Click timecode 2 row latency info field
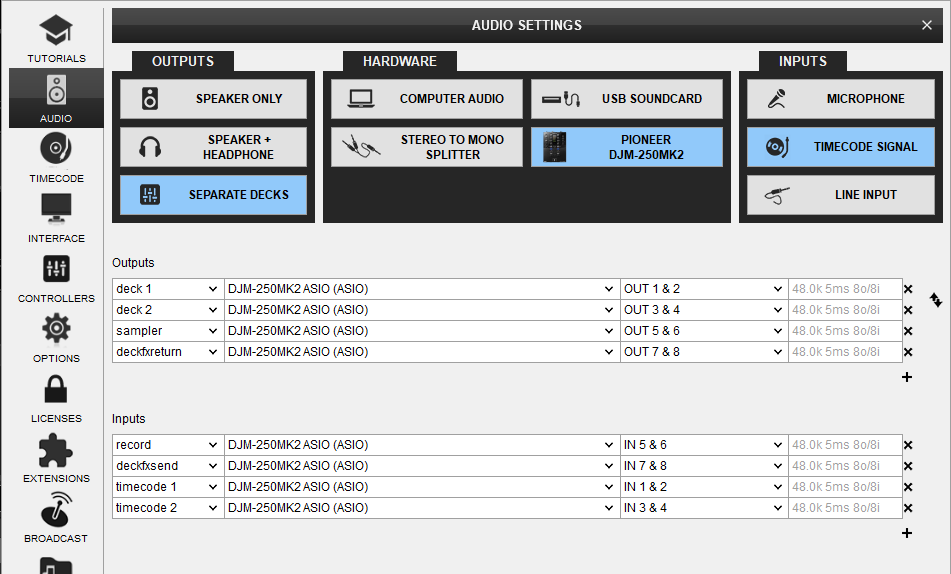 [x=845, y=508]
